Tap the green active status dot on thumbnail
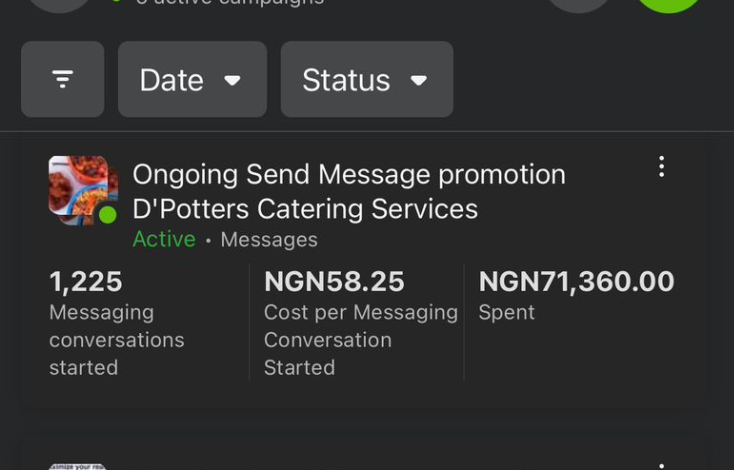 click(108, 215)
